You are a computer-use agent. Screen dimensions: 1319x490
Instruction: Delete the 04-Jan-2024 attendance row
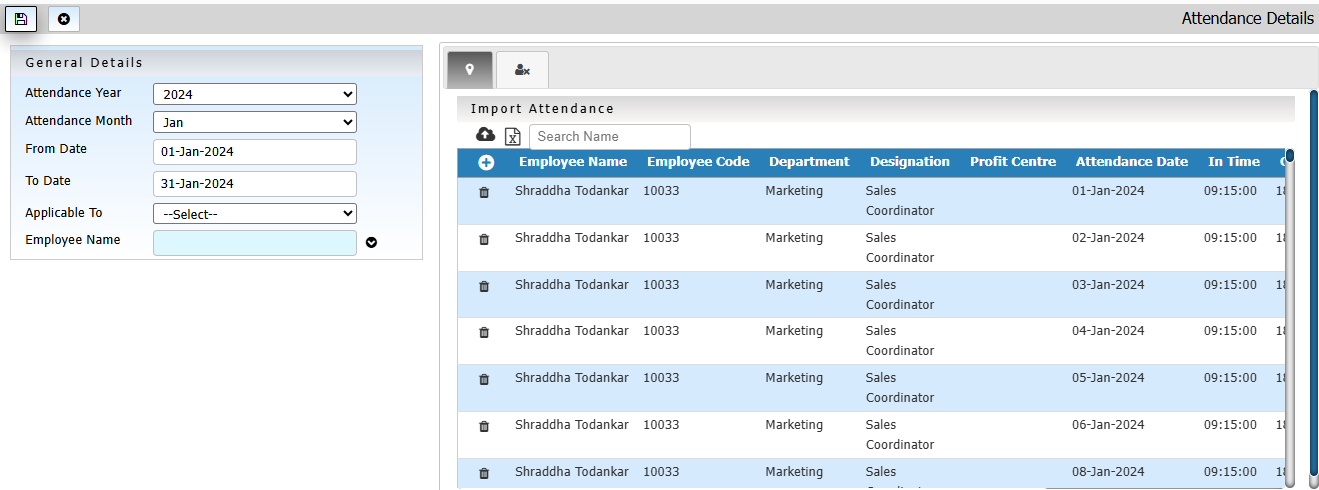pos(484,332)
